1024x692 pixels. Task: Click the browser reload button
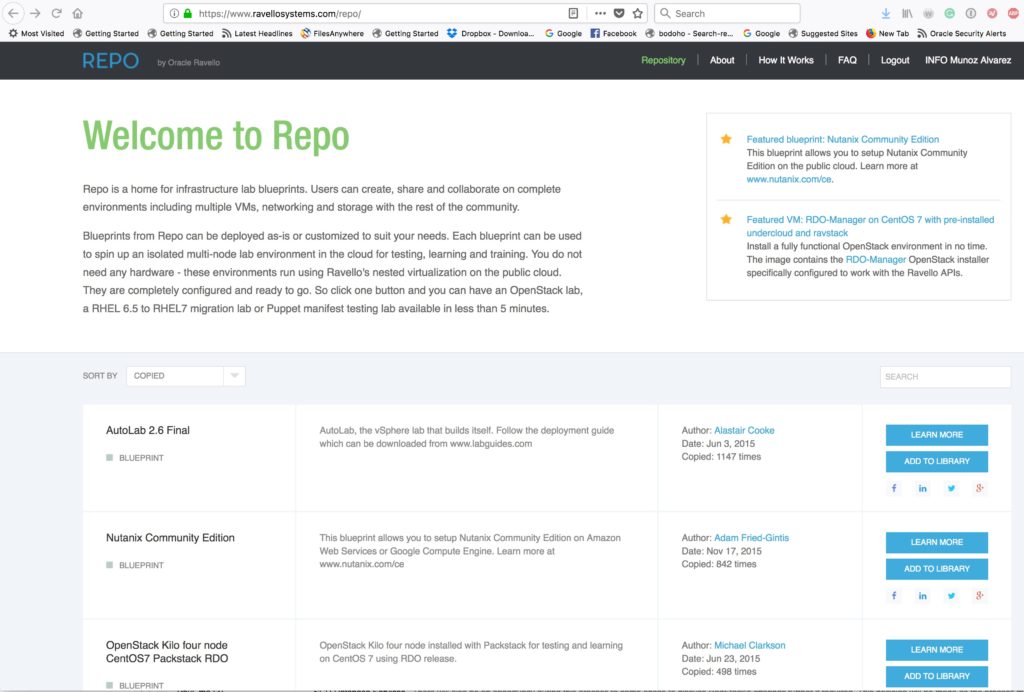tap(56, 13)
